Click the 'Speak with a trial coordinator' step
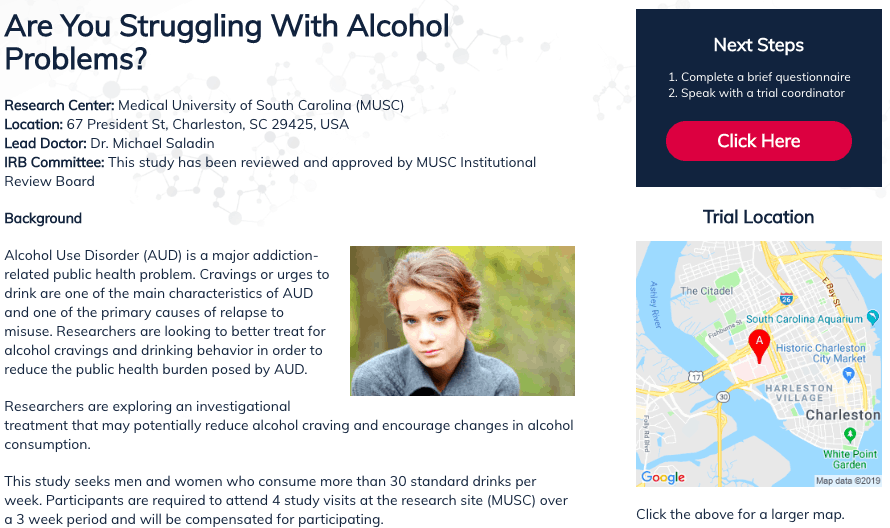890x528 pixels. [757, 93]
